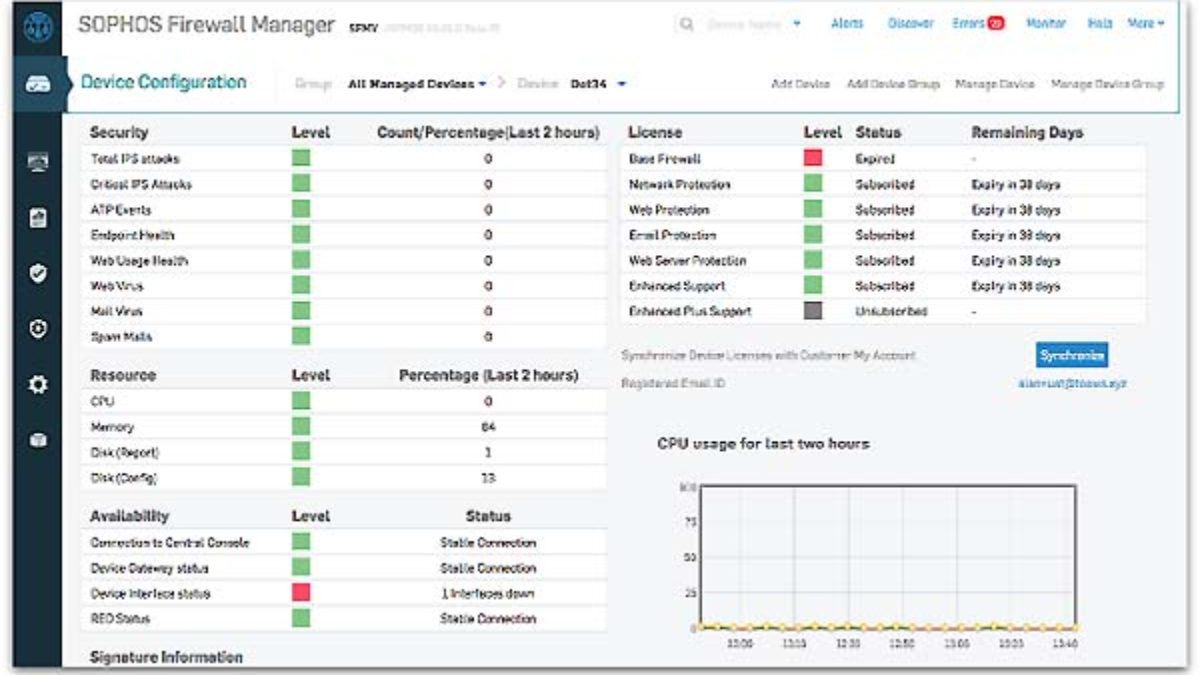Screen dimensions: 1200x675
Task: Select the Disk (Report) row label
Action: pos(125,452)
